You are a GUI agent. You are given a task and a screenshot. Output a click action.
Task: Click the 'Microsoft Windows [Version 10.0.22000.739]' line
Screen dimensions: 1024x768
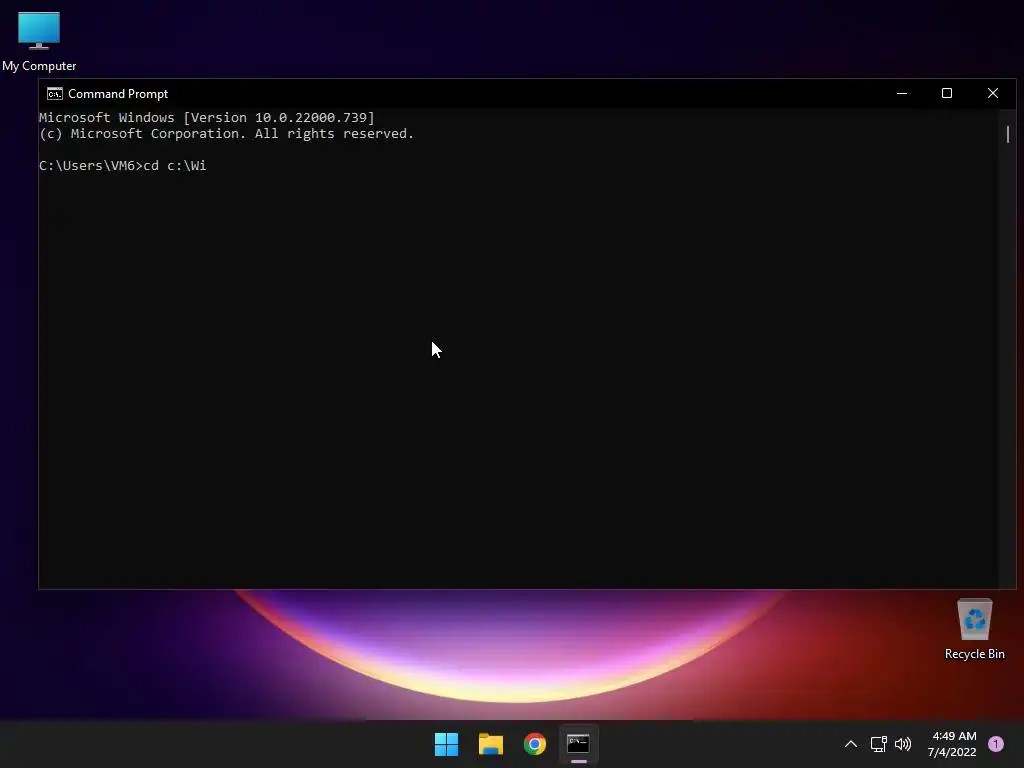pos(207,118)
